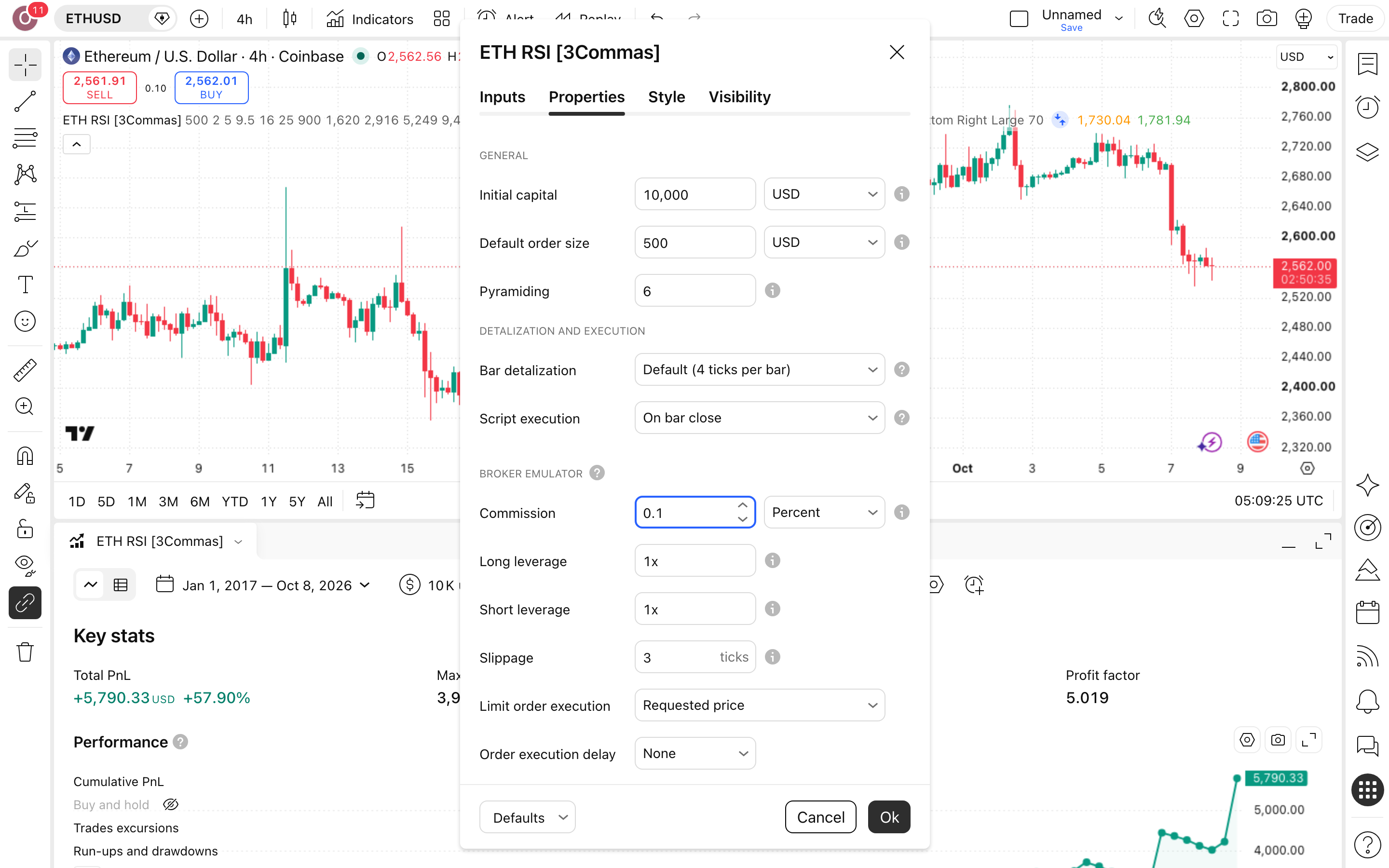This screenshot has height=868, width=1389.
Task: Open Default order size unit dropdown
Action: click(x=824, y=242)
